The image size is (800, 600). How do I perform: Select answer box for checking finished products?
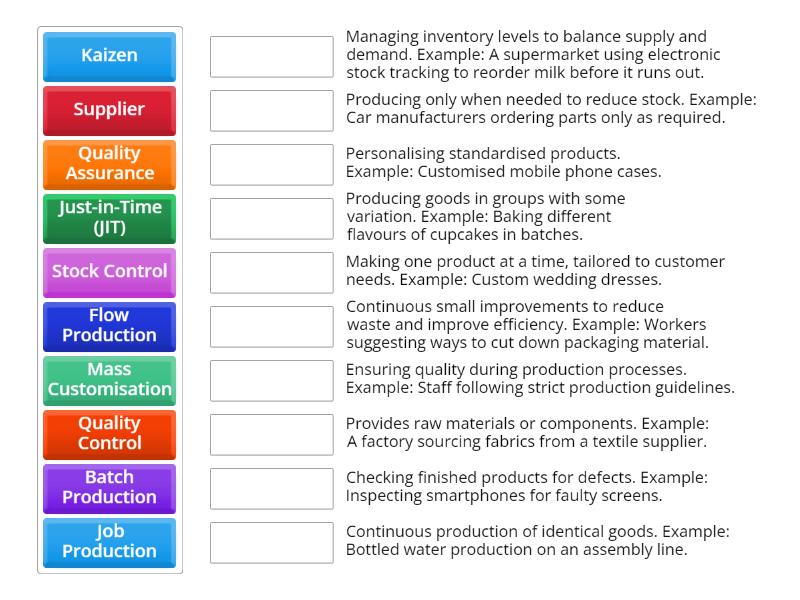tap(271, 489)
